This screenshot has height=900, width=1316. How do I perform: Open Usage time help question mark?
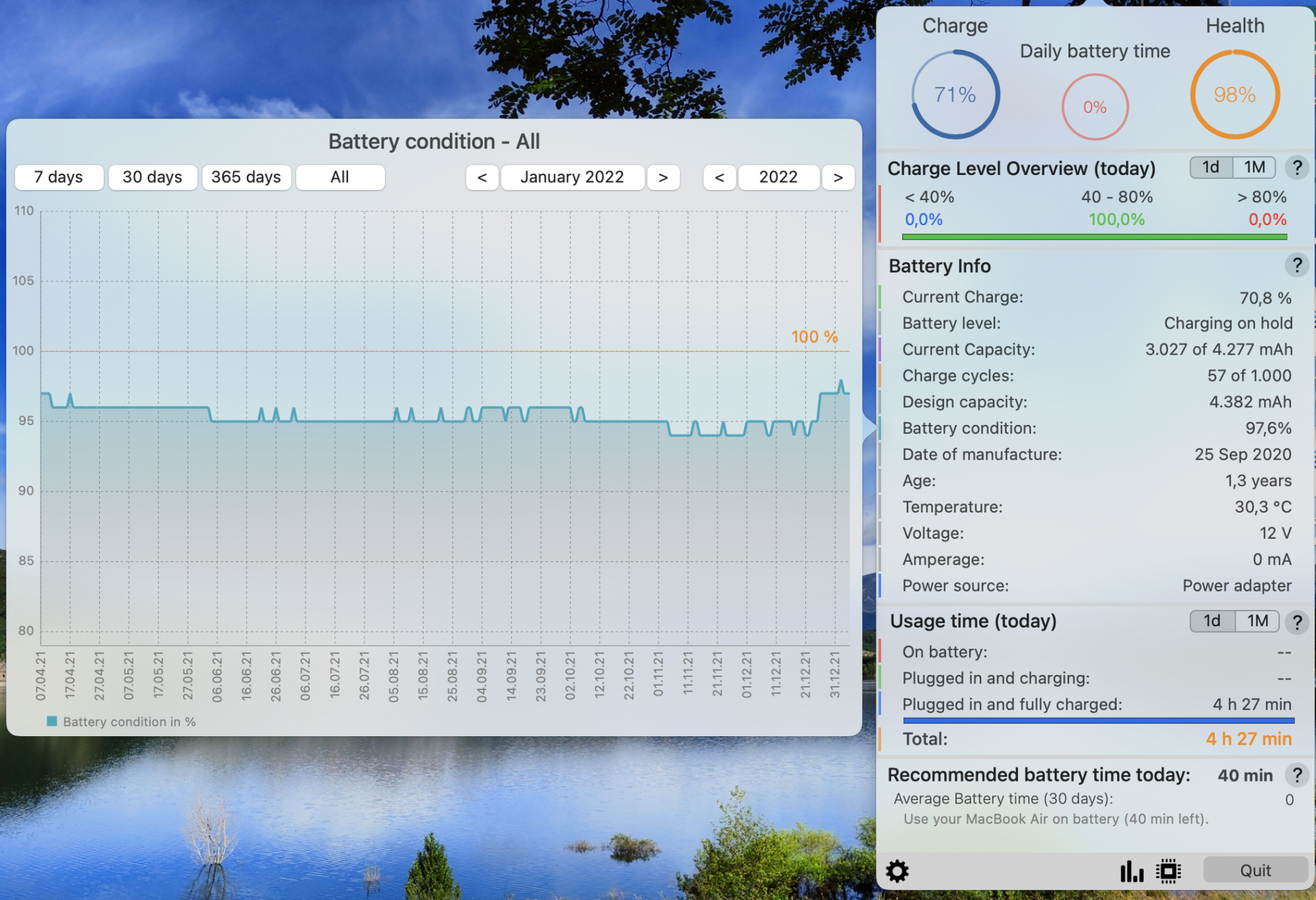pyautogui.click(x=1297, y=622)
